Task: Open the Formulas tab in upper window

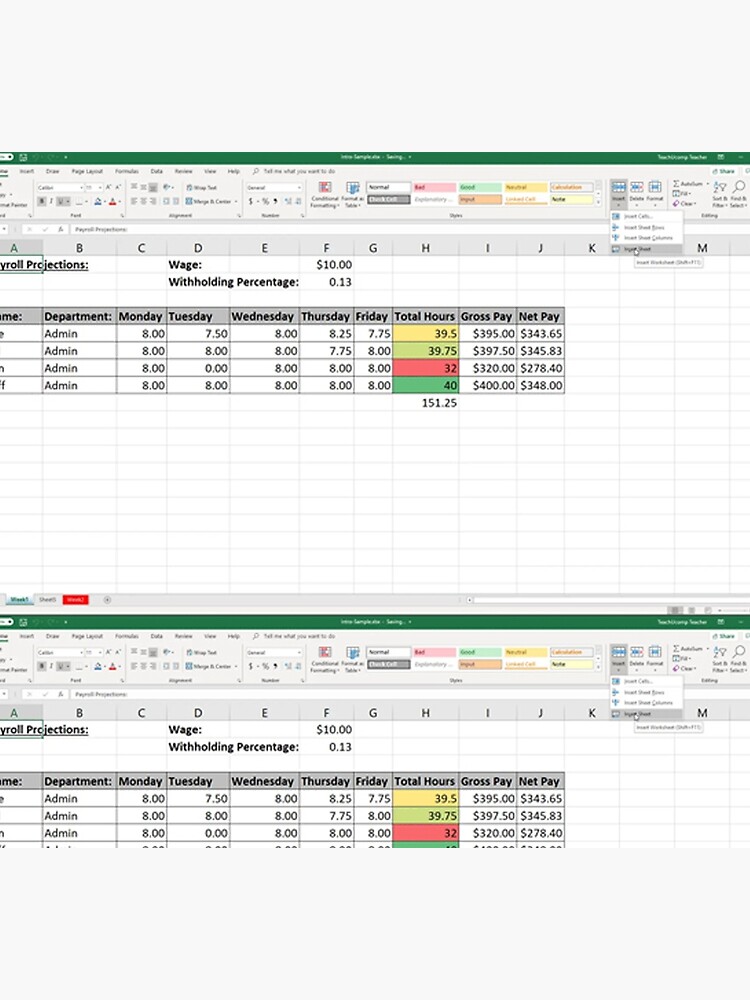Action: pyautogui.click(x=126, y=171)
